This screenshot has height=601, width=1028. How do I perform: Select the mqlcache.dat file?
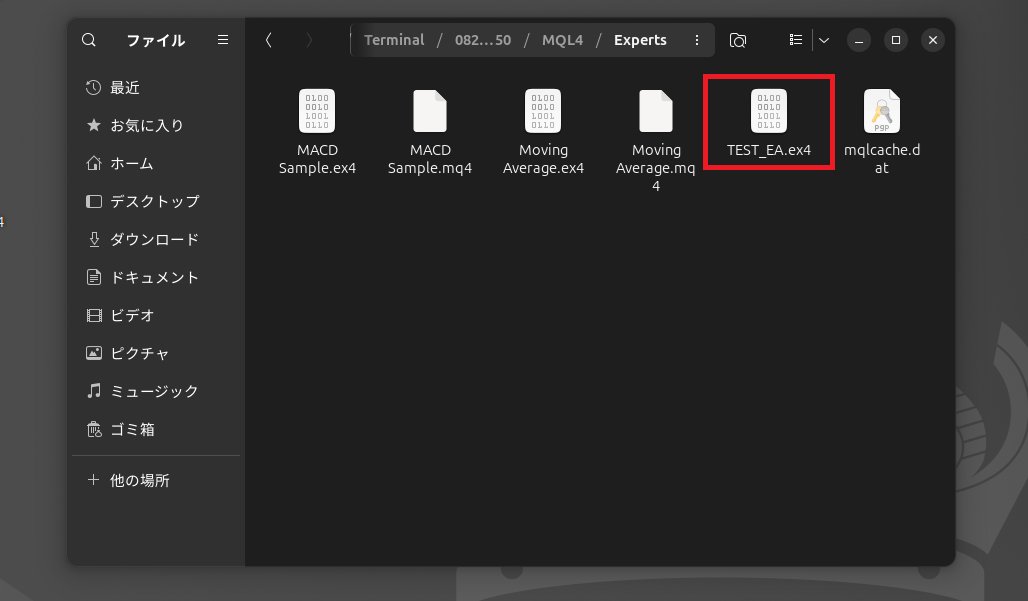pos(881,131)
